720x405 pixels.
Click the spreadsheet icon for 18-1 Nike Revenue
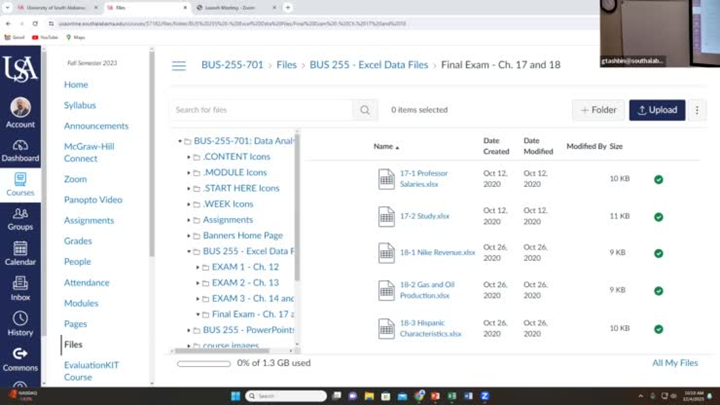pyautogui.click(x=386, y=253)
